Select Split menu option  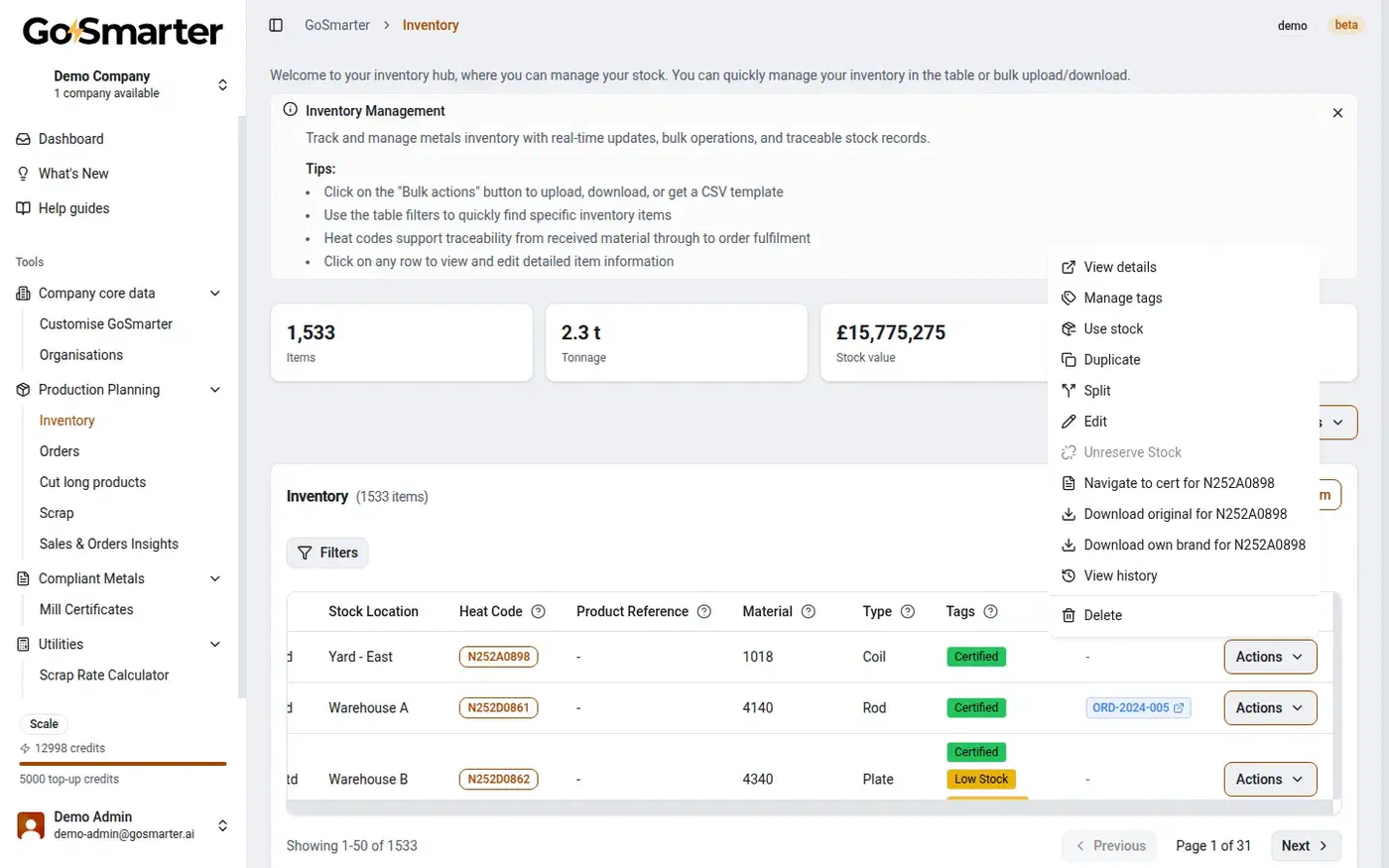tap(1183, 390)
